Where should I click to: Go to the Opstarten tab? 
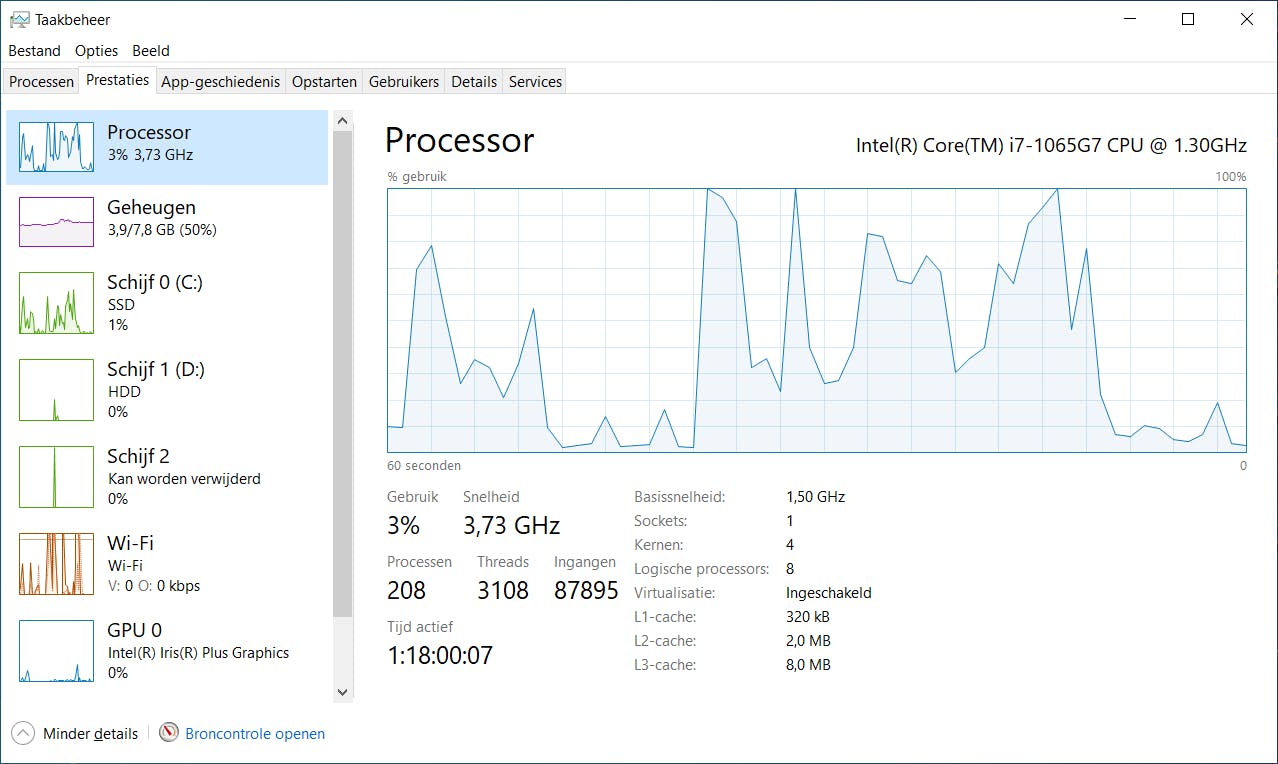[x=324, y=82]
